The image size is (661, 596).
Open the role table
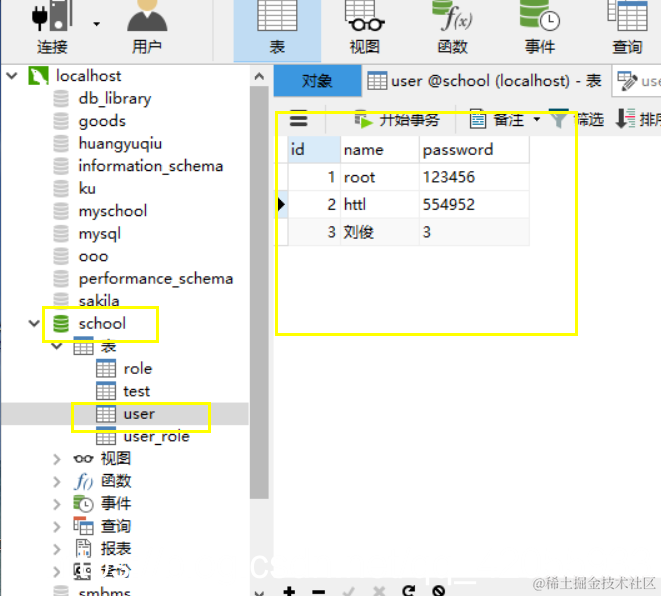tap(137, 369)
